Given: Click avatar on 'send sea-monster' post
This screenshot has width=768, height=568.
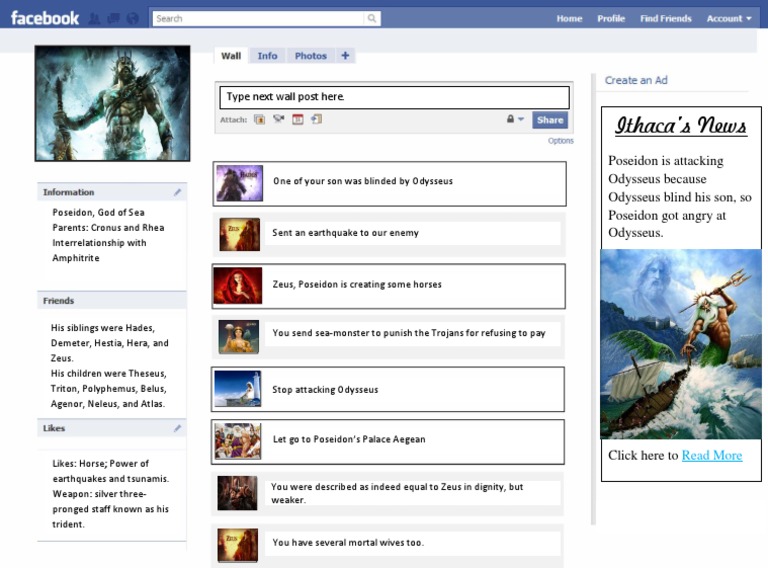Looking at the screenshot, I should (x=239, y=337).
